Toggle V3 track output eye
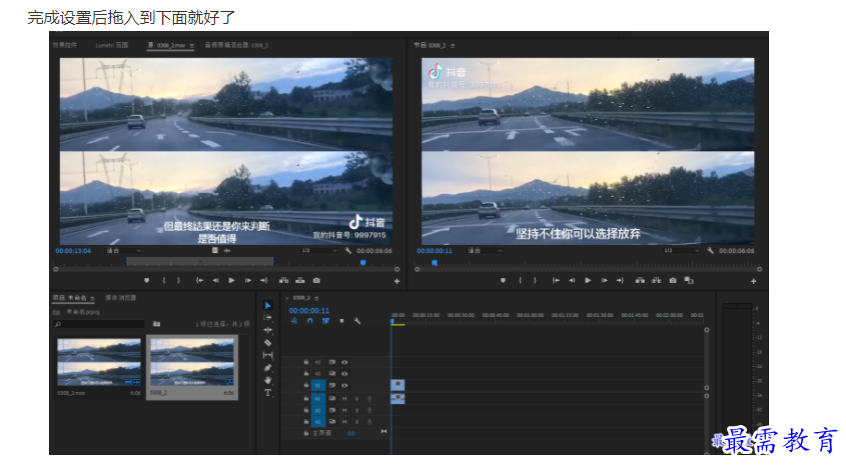 344,362
